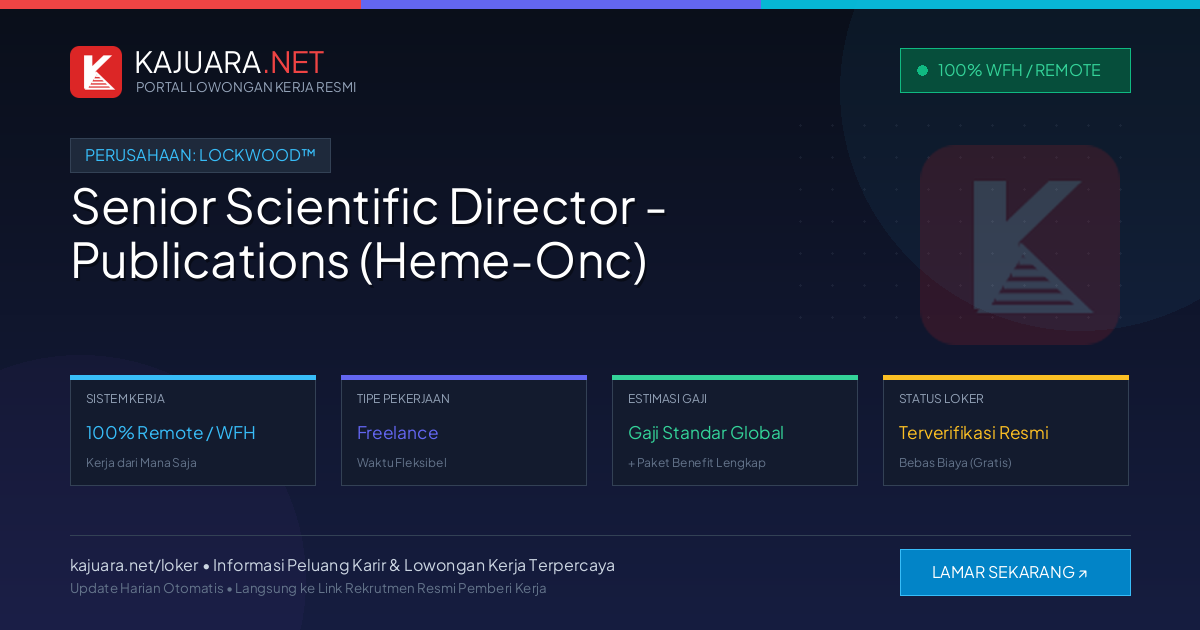The width and height of the screenshot is (1200, 630).
Task: Click the "Bebas Biaya (Gratis)" text
Action: tap(955, 463)
